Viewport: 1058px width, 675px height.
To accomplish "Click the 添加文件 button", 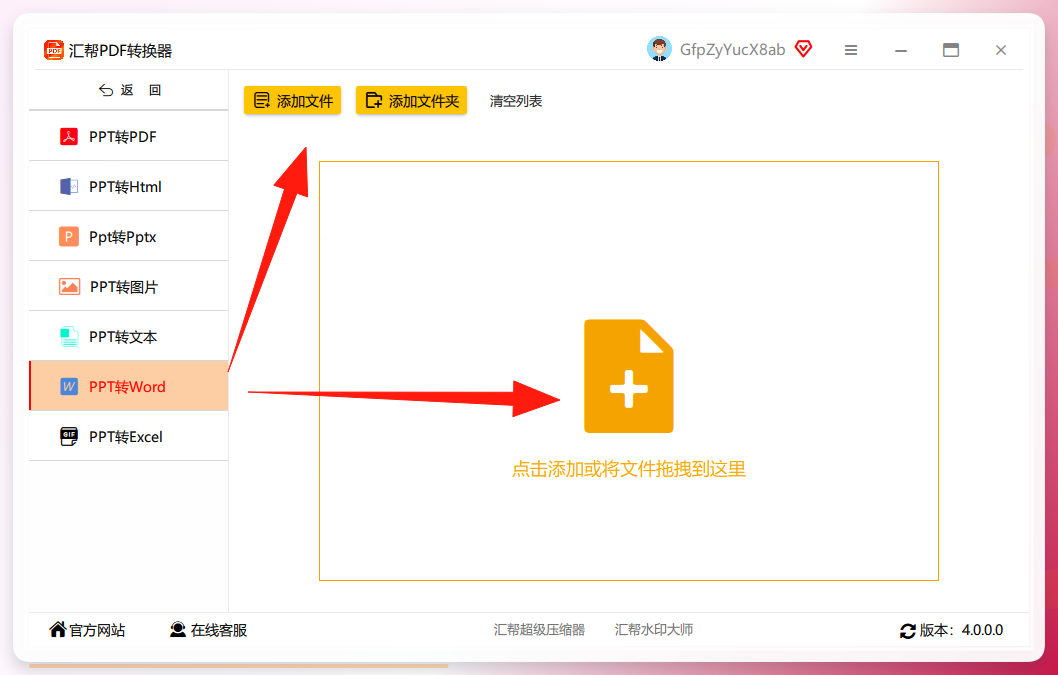I will tap(292, 101).
